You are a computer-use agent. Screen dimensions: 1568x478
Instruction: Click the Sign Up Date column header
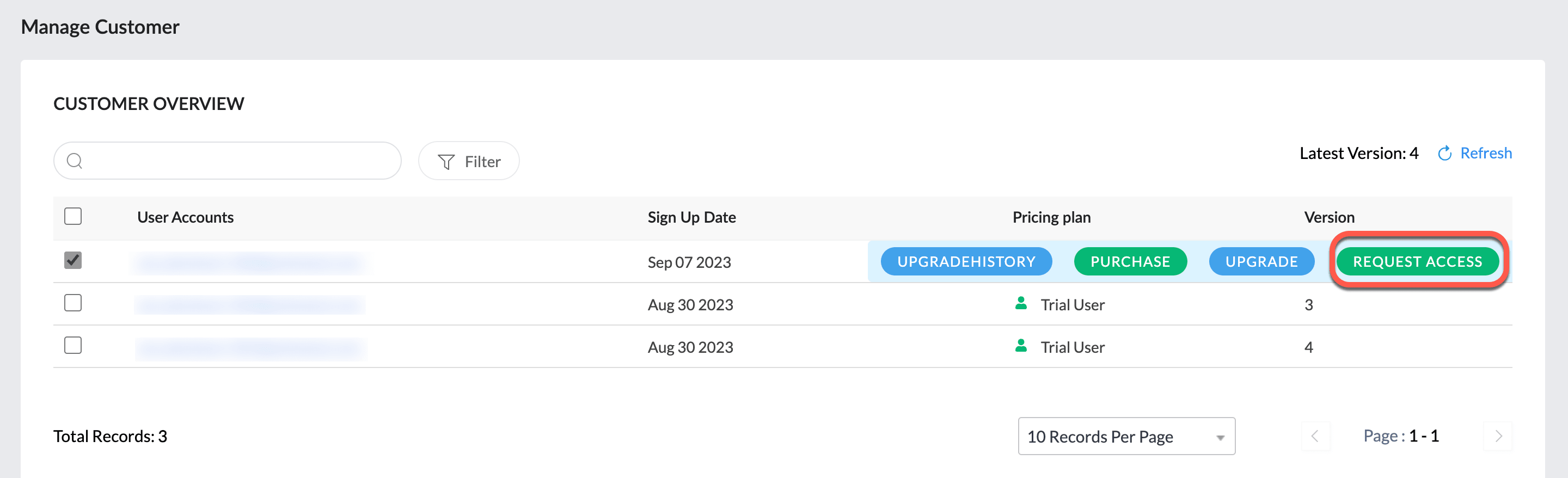[x=691, y=217]
